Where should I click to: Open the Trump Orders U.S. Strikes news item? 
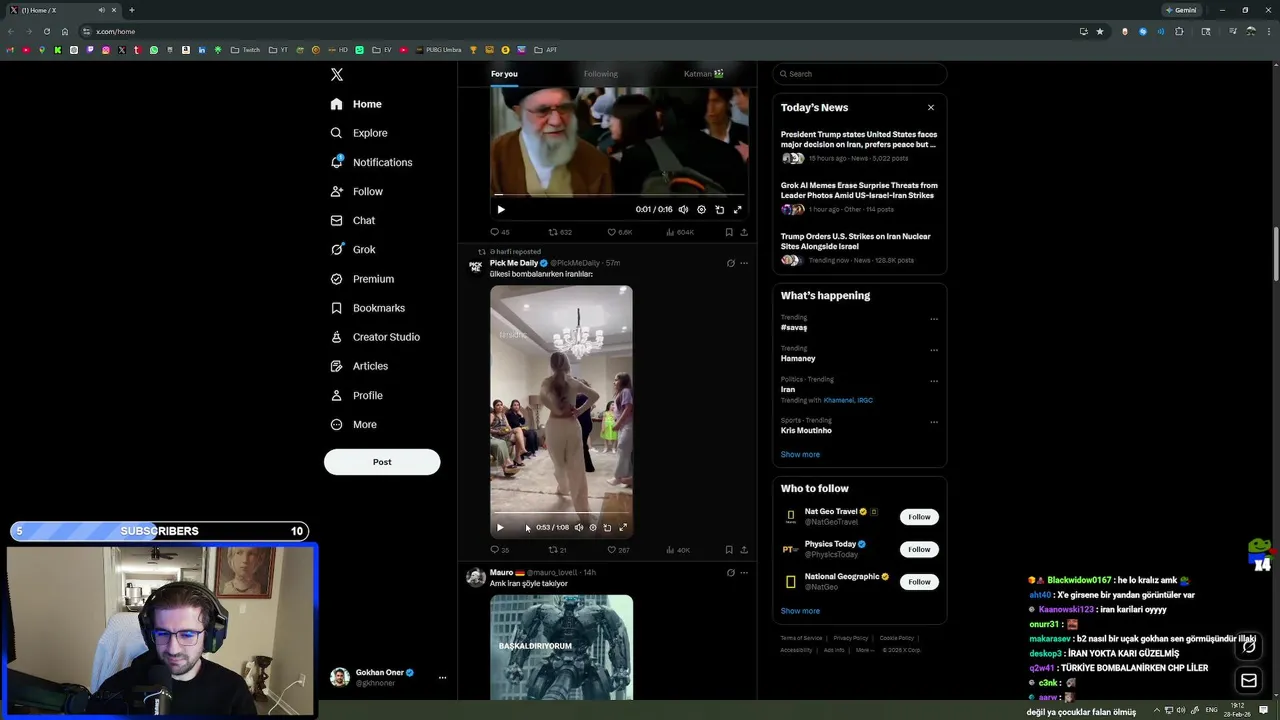point(859,248)
